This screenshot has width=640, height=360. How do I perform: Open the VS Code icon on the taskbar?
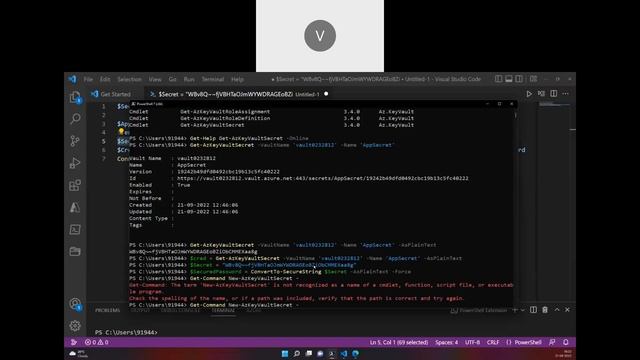(344, 353)
